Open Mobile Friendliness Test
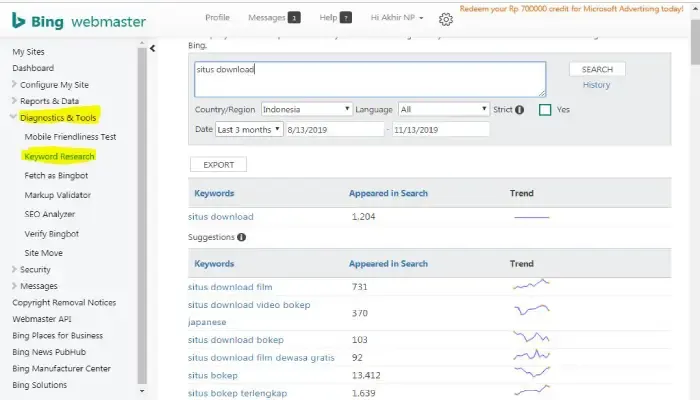The image size is (700, 400). click(70, 137)
